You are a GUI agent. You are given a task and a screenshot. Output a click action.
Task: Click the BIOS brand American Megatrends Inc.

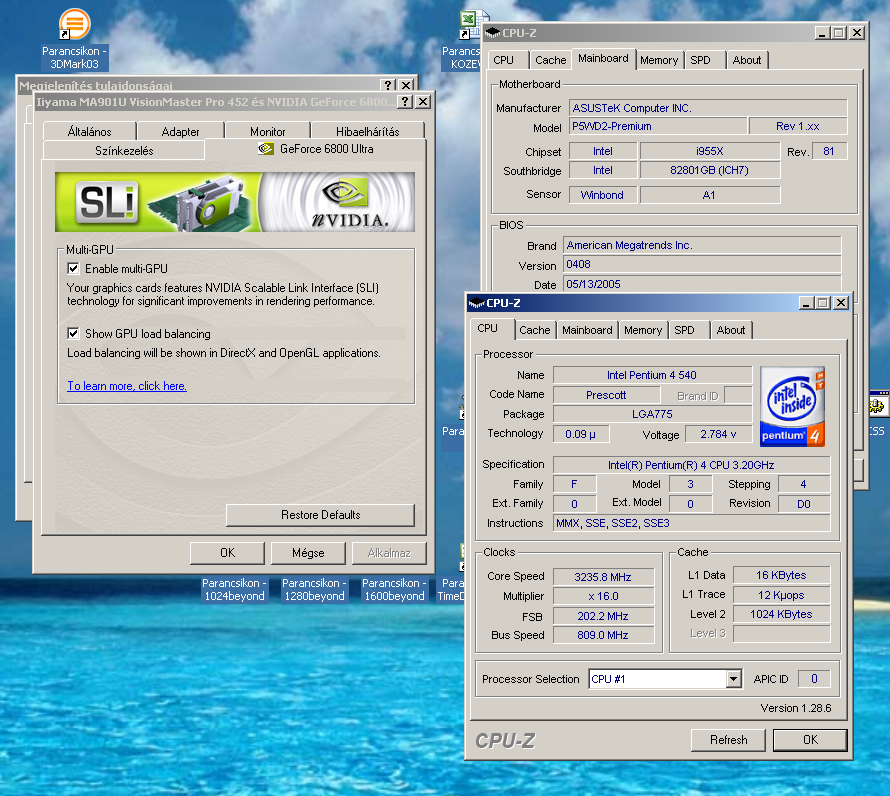pyautogui.click(x=702, y=245)
